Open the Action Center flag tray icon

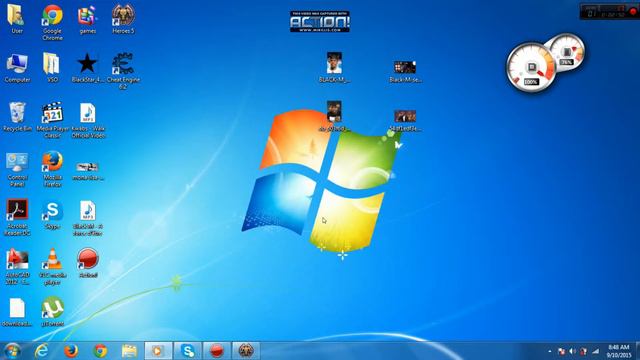(x=561, y=351)
